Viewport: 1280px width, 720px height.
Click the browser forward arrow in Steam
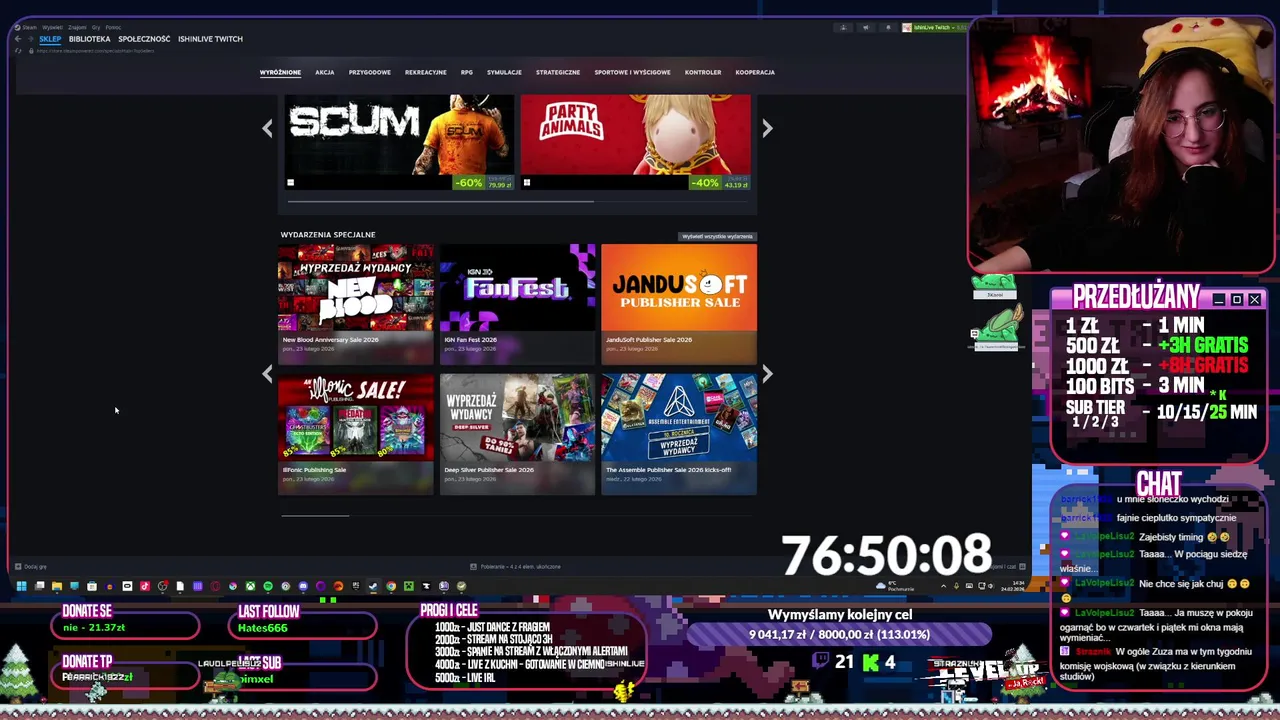pos(30,39)
